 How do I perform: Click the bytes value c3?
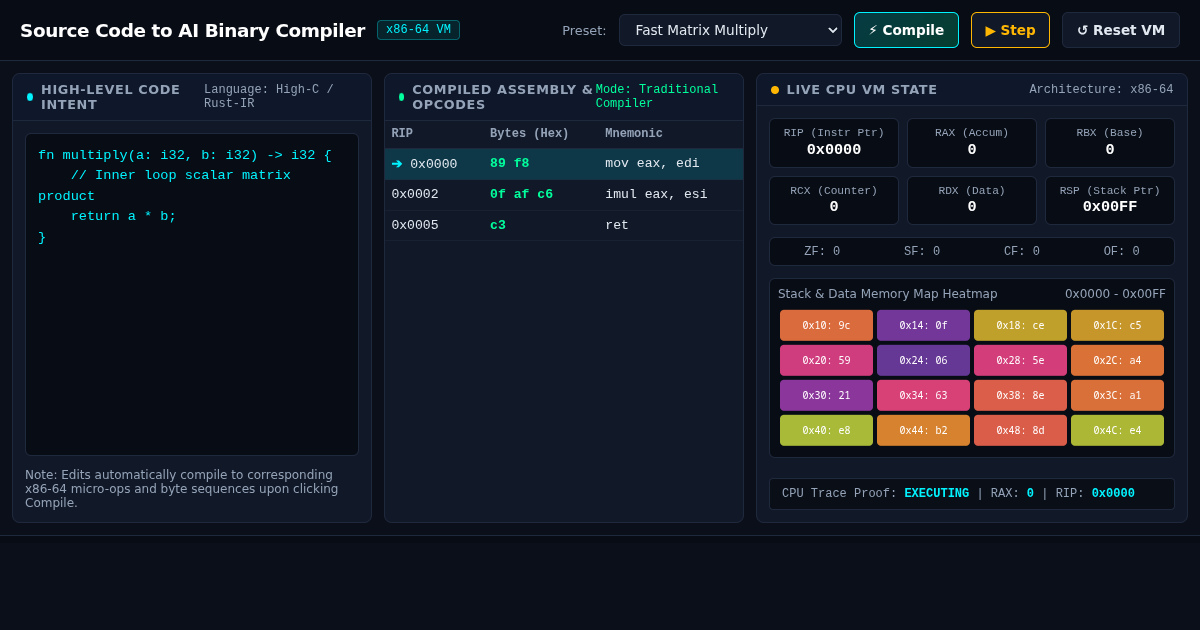(x=498, y=226)
